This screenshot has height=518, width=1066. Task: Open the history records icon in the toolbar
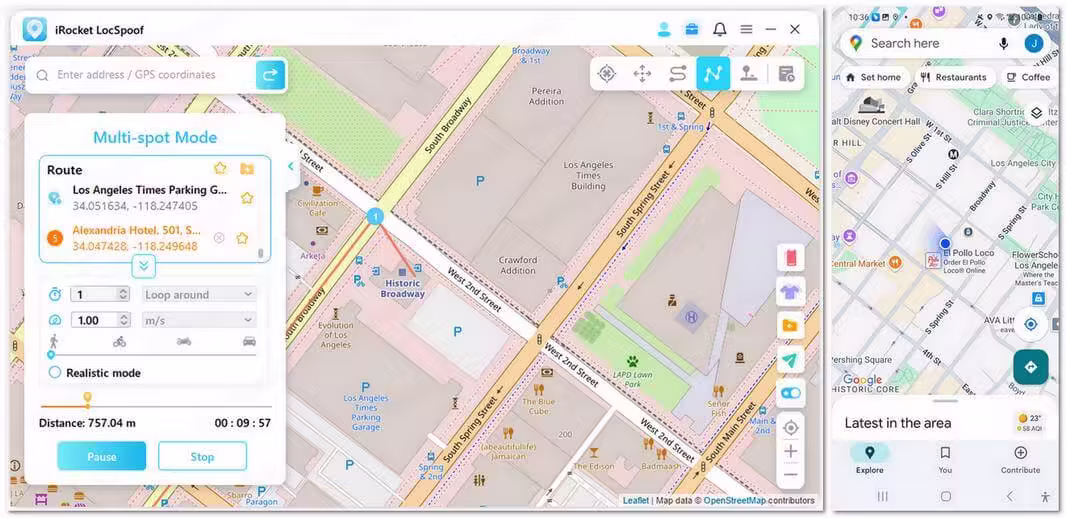tap(787, 74)
